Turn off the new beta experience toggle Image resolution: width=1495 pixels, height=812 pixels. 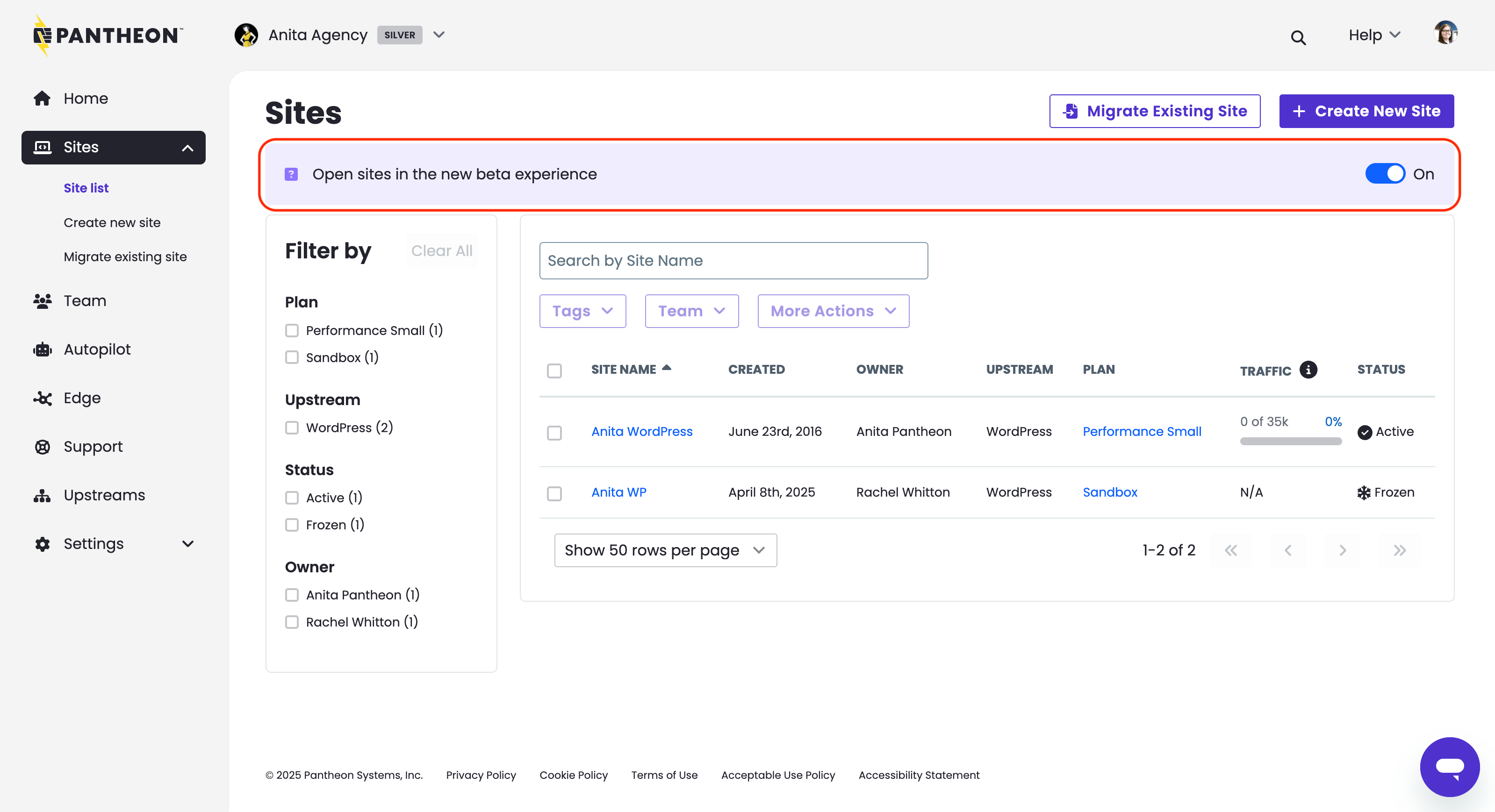coord(1385,173)
